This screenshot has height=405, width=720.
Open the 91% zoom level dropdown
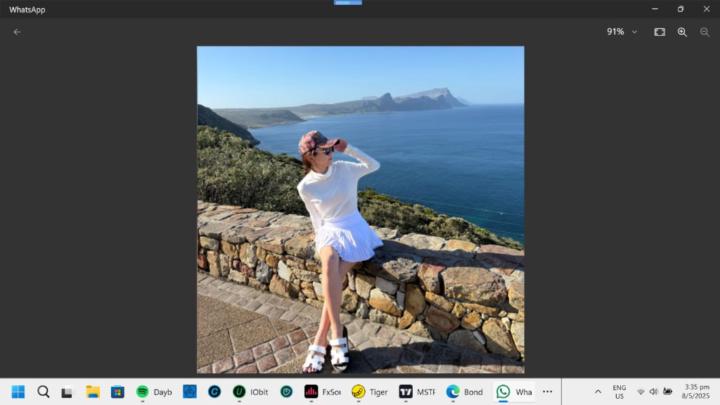pos(621,32)
